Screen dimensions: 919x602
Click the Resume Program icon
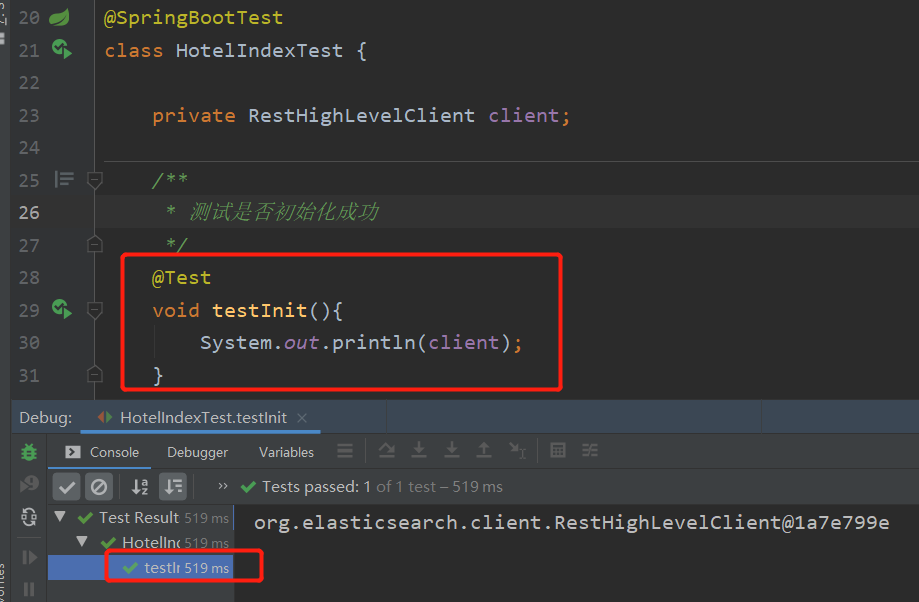pyautogui.click(x=29, y=557)
